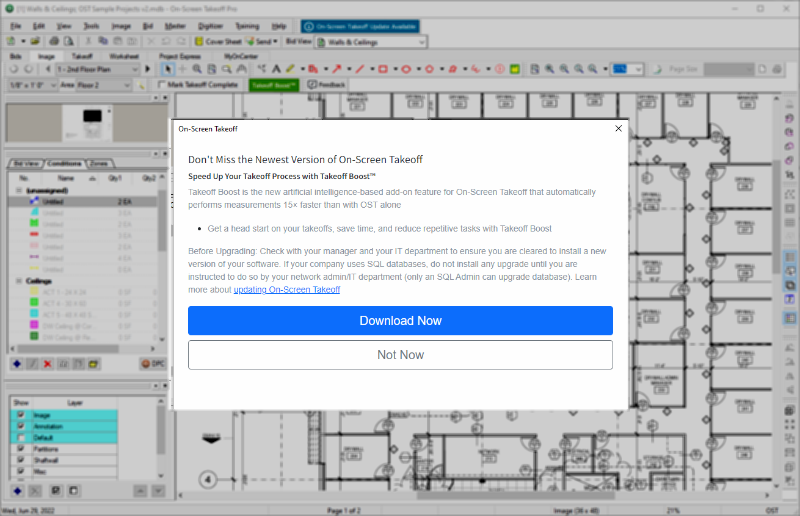Switch to the Takeoff tab
Viewport: 800px width, 516px height.
[x=82, y=56]
